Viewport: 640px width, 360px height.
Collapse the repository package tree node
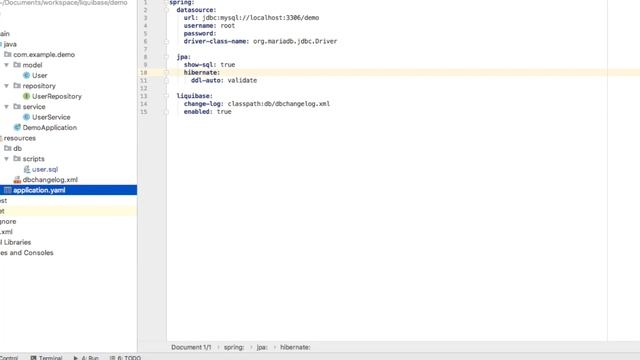click(7, 86)
